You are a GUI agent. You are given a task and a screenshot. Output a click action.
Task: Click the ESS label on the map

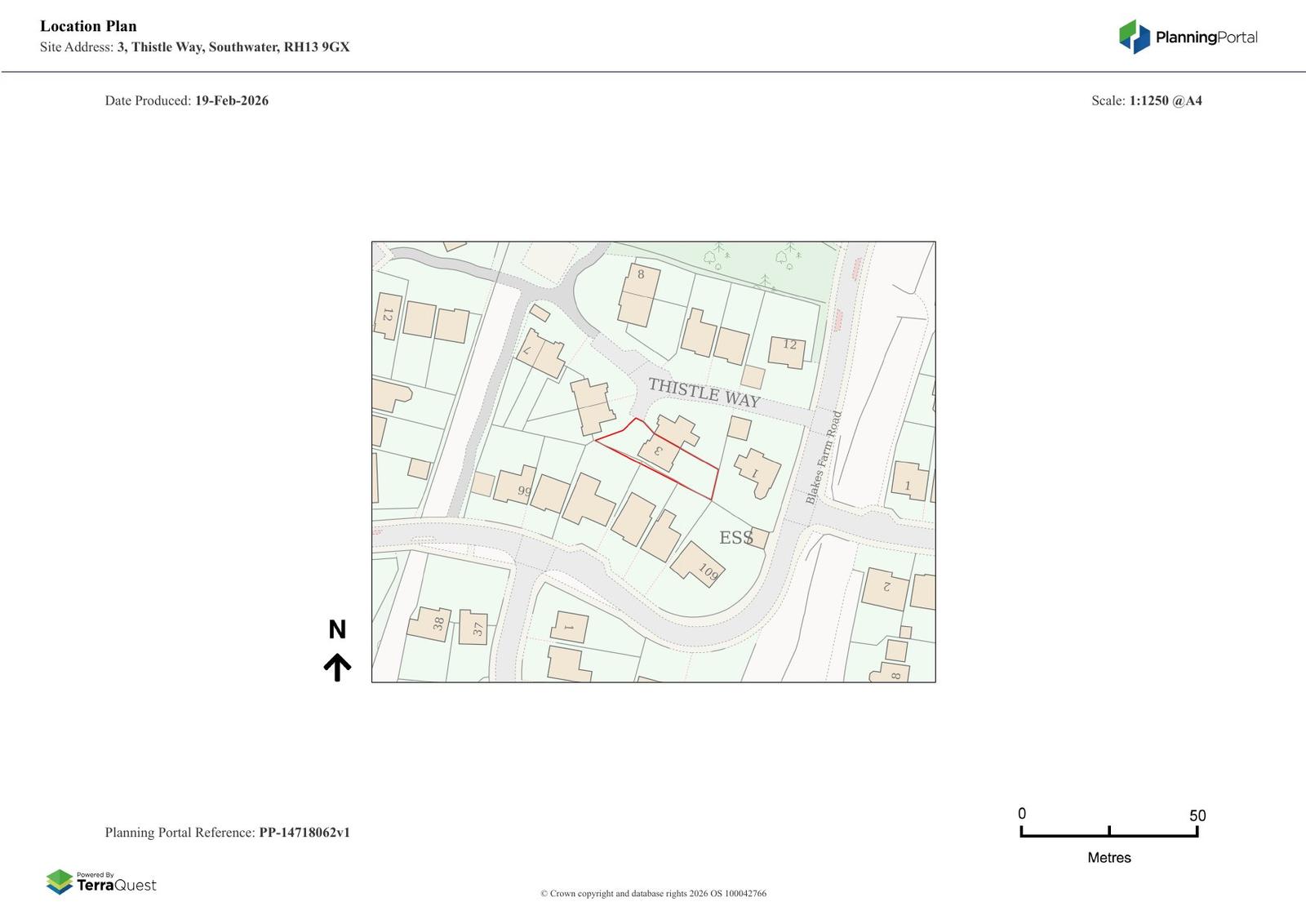(x=735, y=538)
